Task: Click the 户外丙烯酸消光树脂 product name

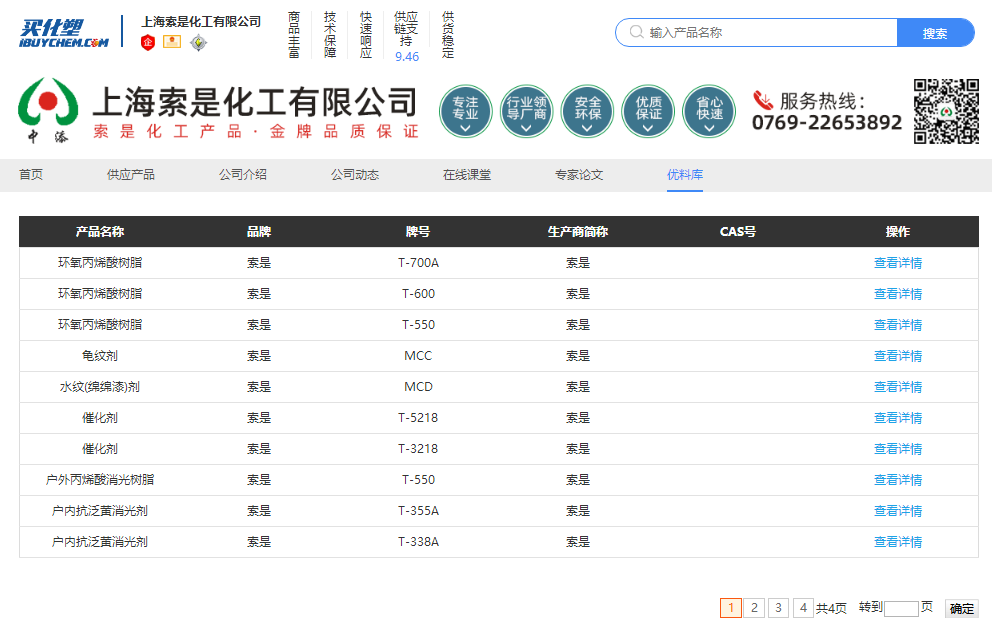Action: pos(100,480)
